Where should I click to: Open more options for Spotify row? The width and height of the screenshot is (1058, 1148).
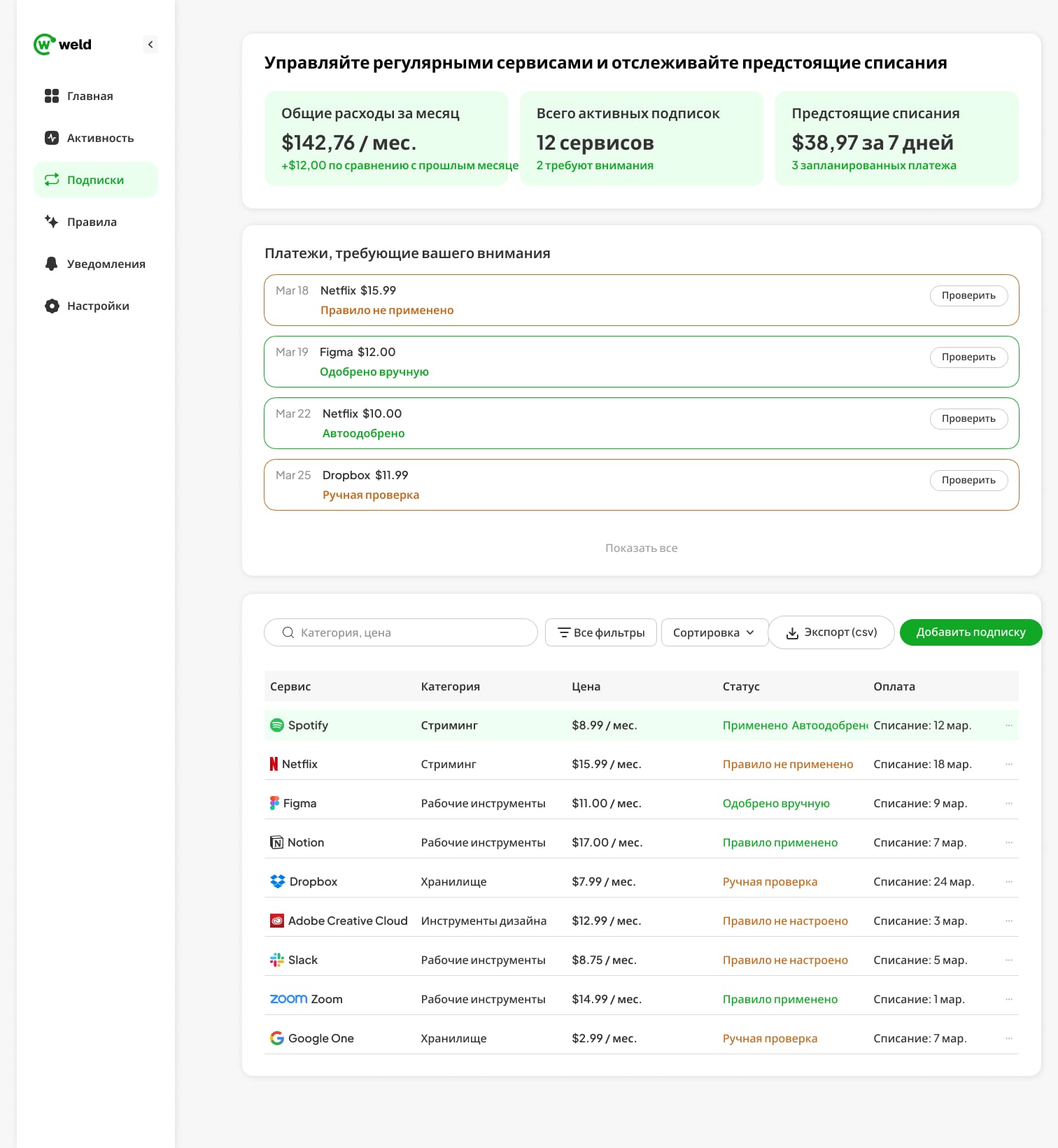coord(1008,725)
